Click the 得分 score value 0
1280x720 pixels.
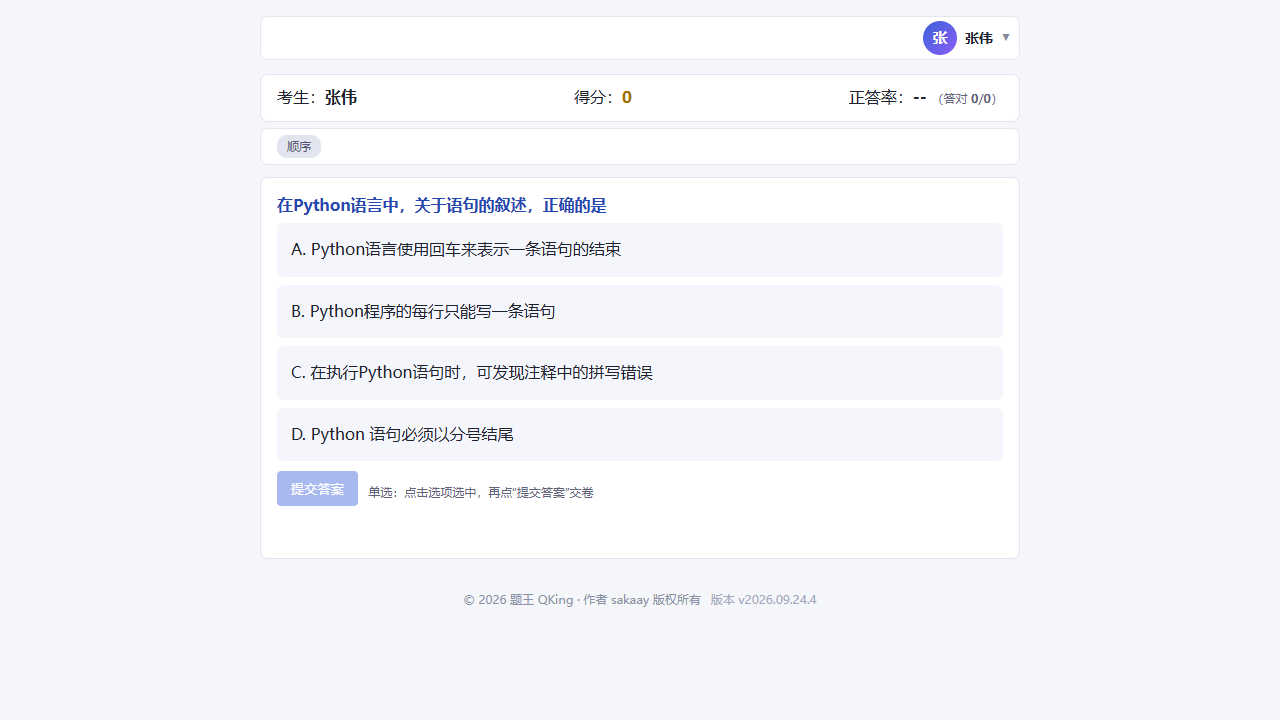627,97
